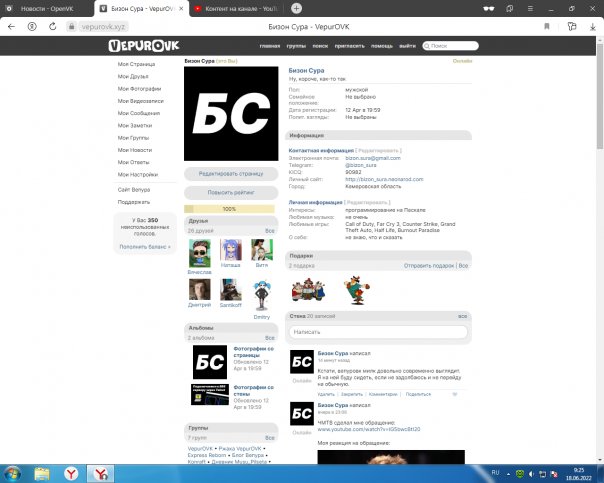Click the @bizon_sura Telegram link
The image size is (604, 483).
pyautogui.click(x=361, y=165)
